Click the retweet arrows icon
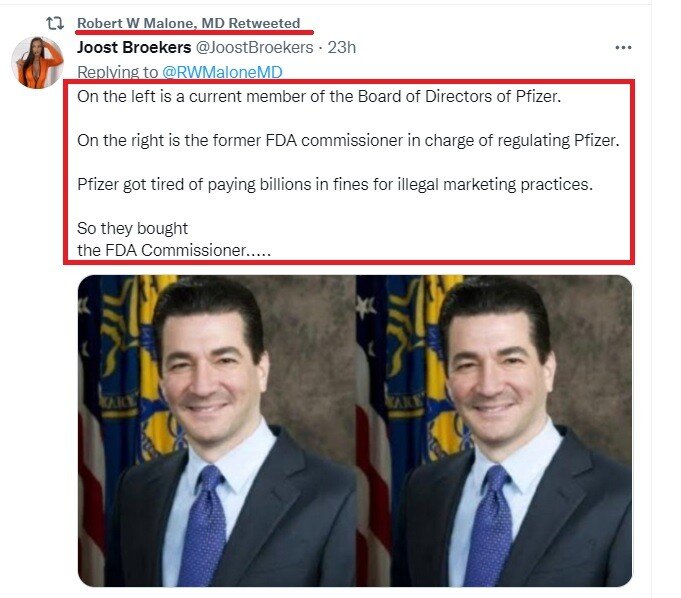681x598 pixels. coord(55,23)
